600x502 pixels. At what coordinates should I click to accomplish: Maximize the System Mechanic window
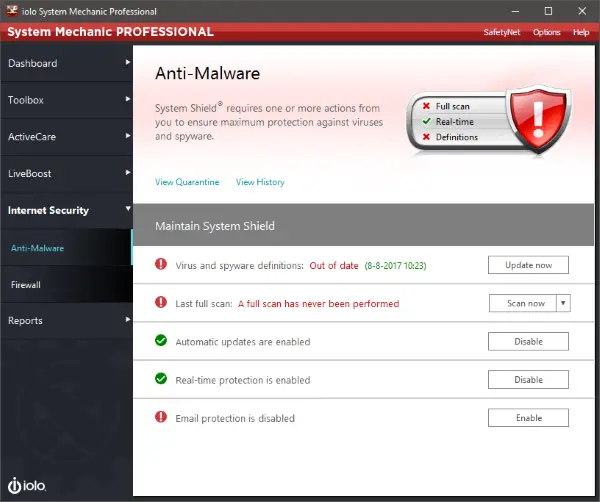tap(548, 11)
